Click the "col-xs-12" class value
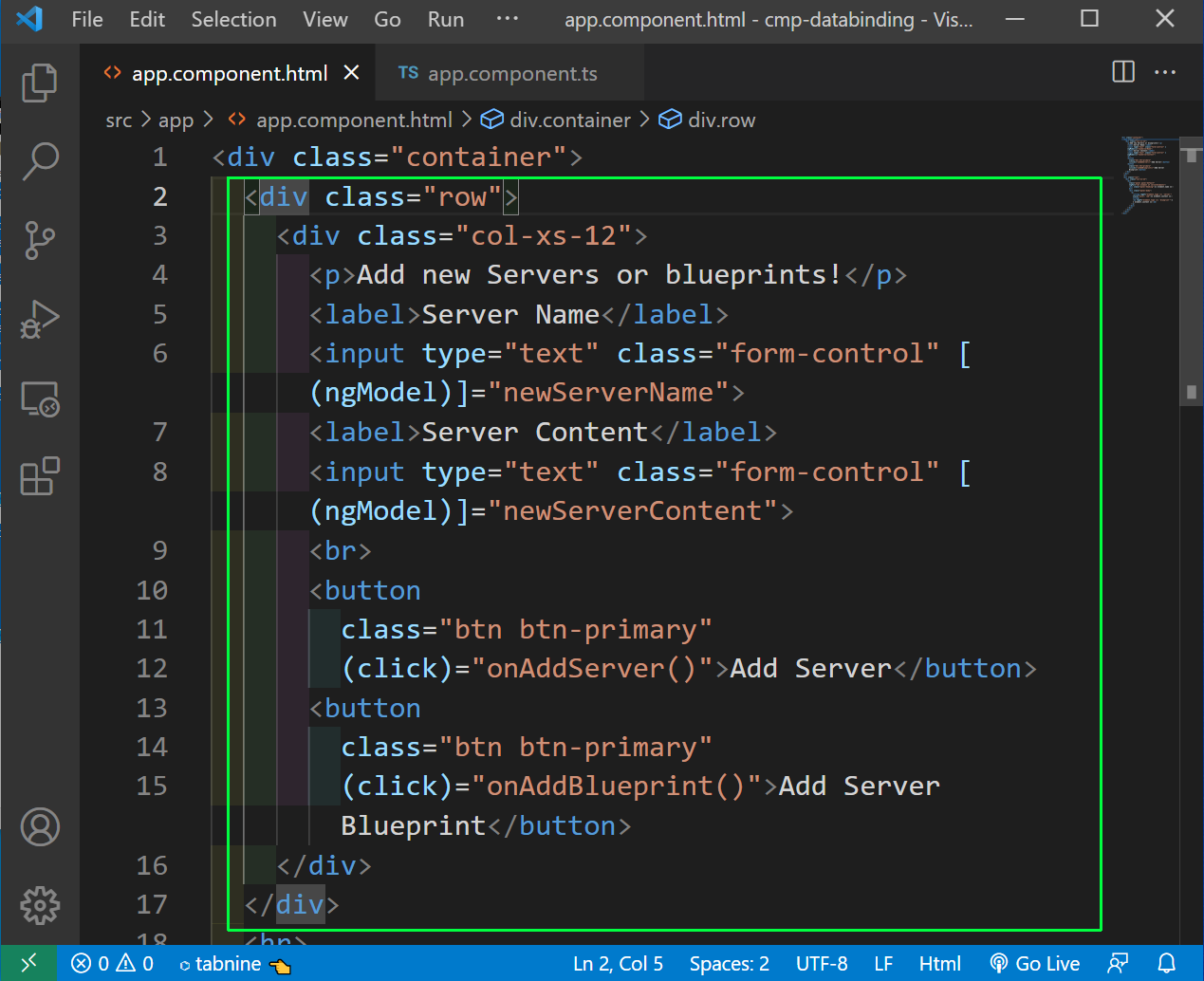This screenshot has height=981, width=1204. pyautogui.click(x=544, y=234)
